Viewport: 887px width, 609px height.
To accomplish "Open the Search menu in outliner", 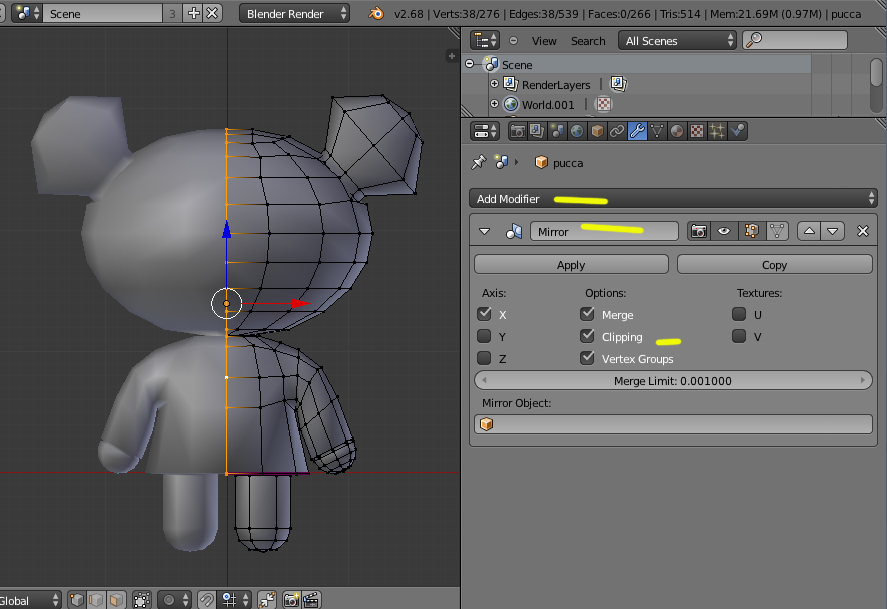I will [588, 41].
